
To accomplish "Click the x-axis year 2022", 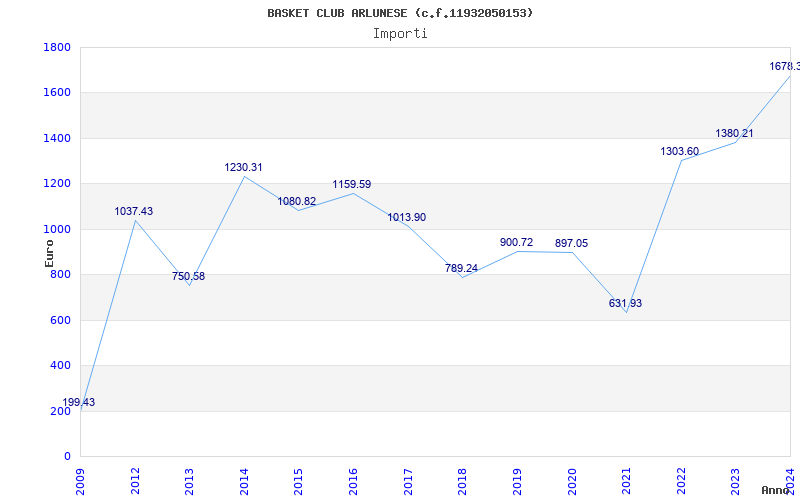I will (x=681, y=482).
